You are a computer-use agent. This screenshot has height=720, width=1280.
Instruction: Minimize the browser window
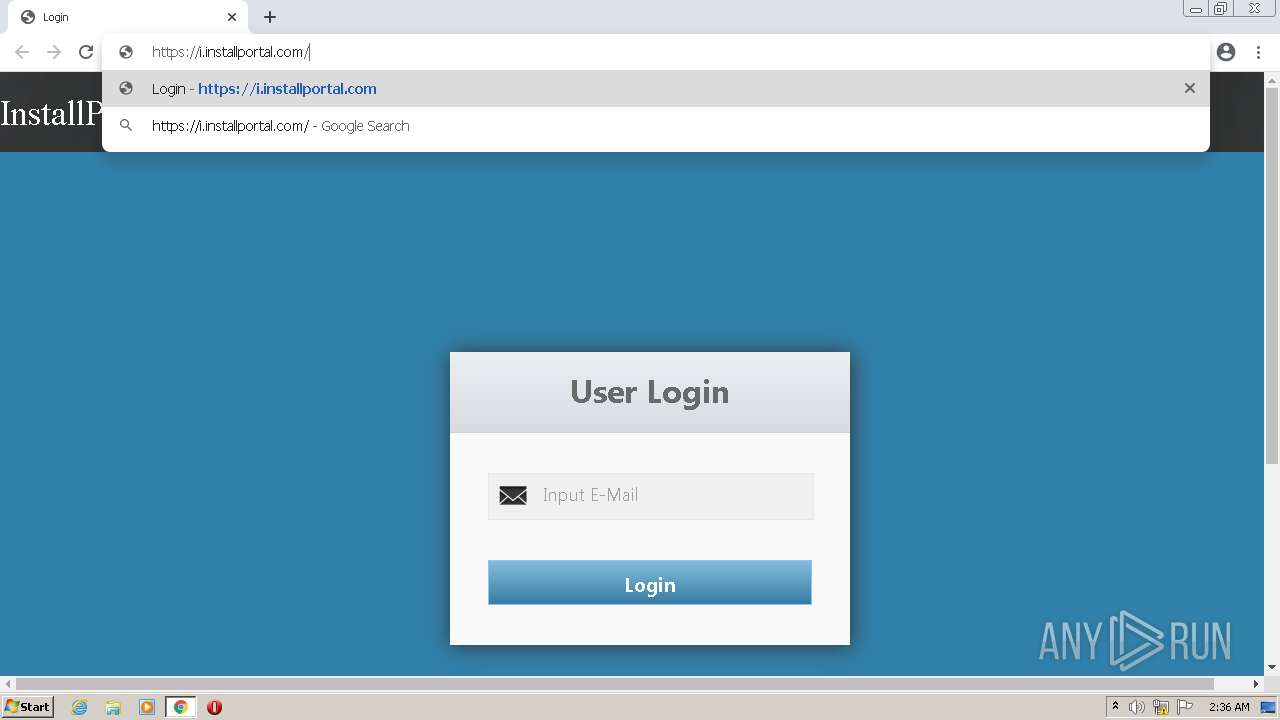click(1196, 9)
